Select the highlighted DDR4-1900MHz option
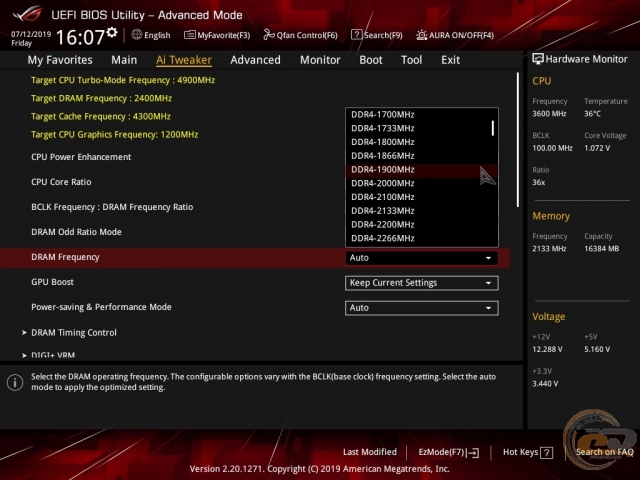Screen dimensions: 640x480 pos(422,169)
